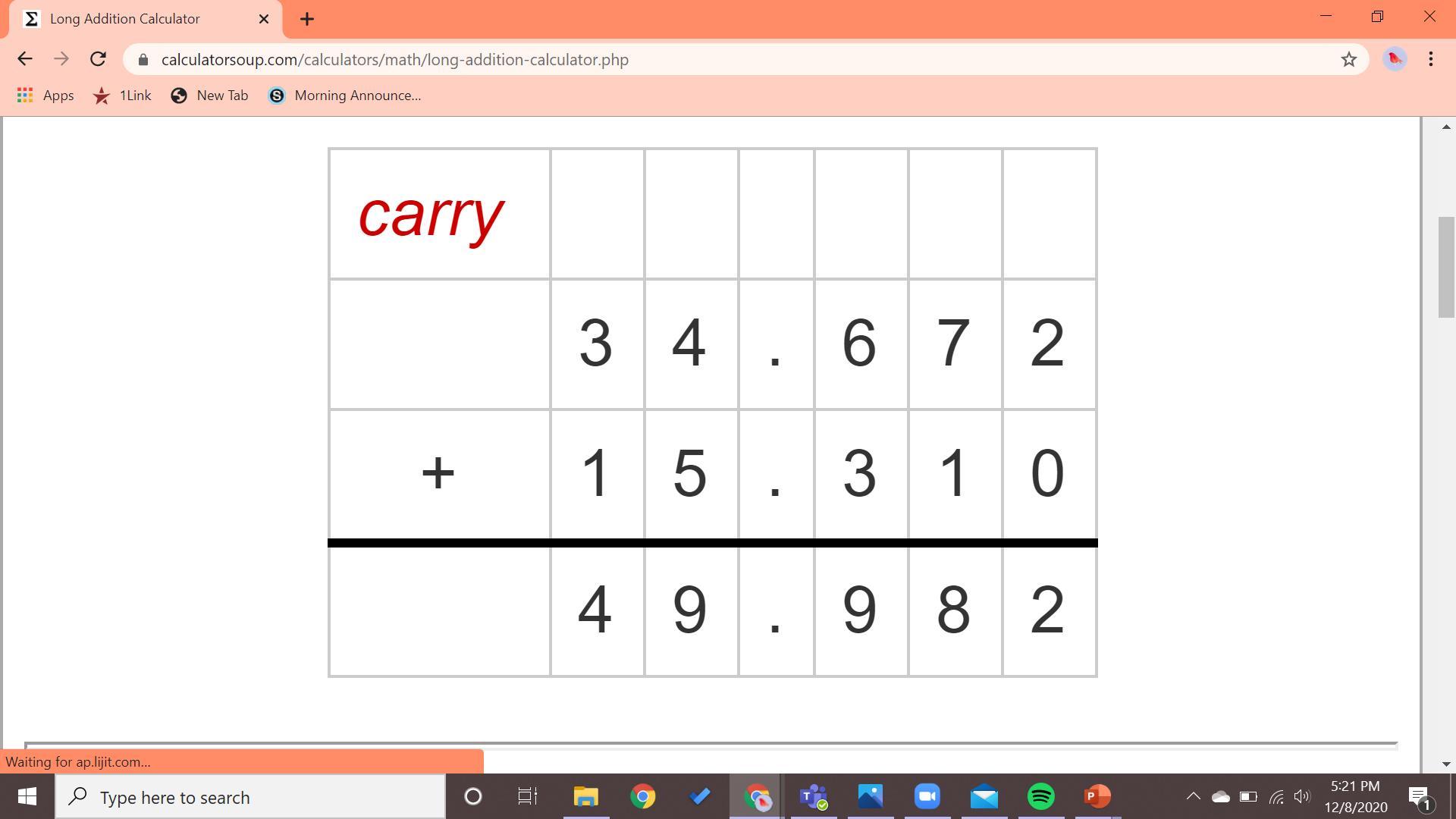Open new tab with plus button
Viewport: 1456px width, 819px height.
[x=307, y=19]
